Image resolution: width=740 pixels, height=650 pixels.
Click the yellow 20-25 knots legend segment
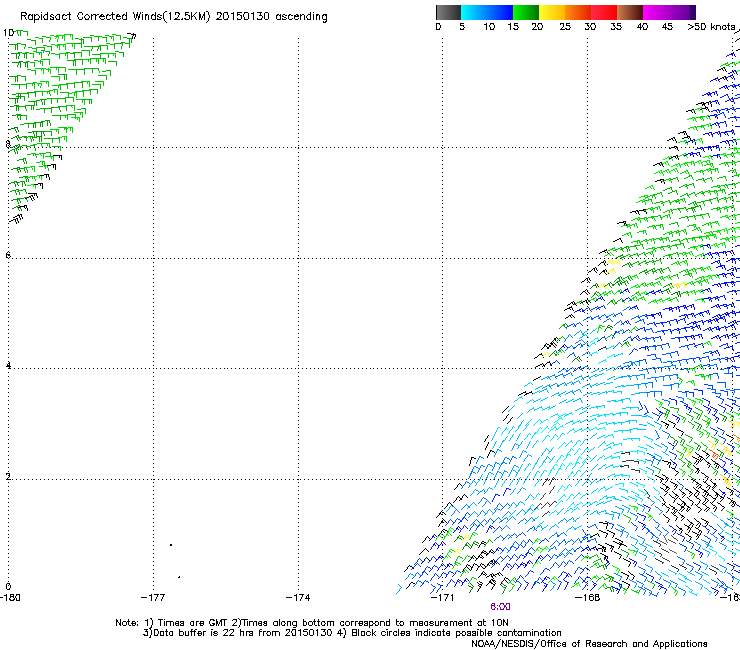point(552,12)
